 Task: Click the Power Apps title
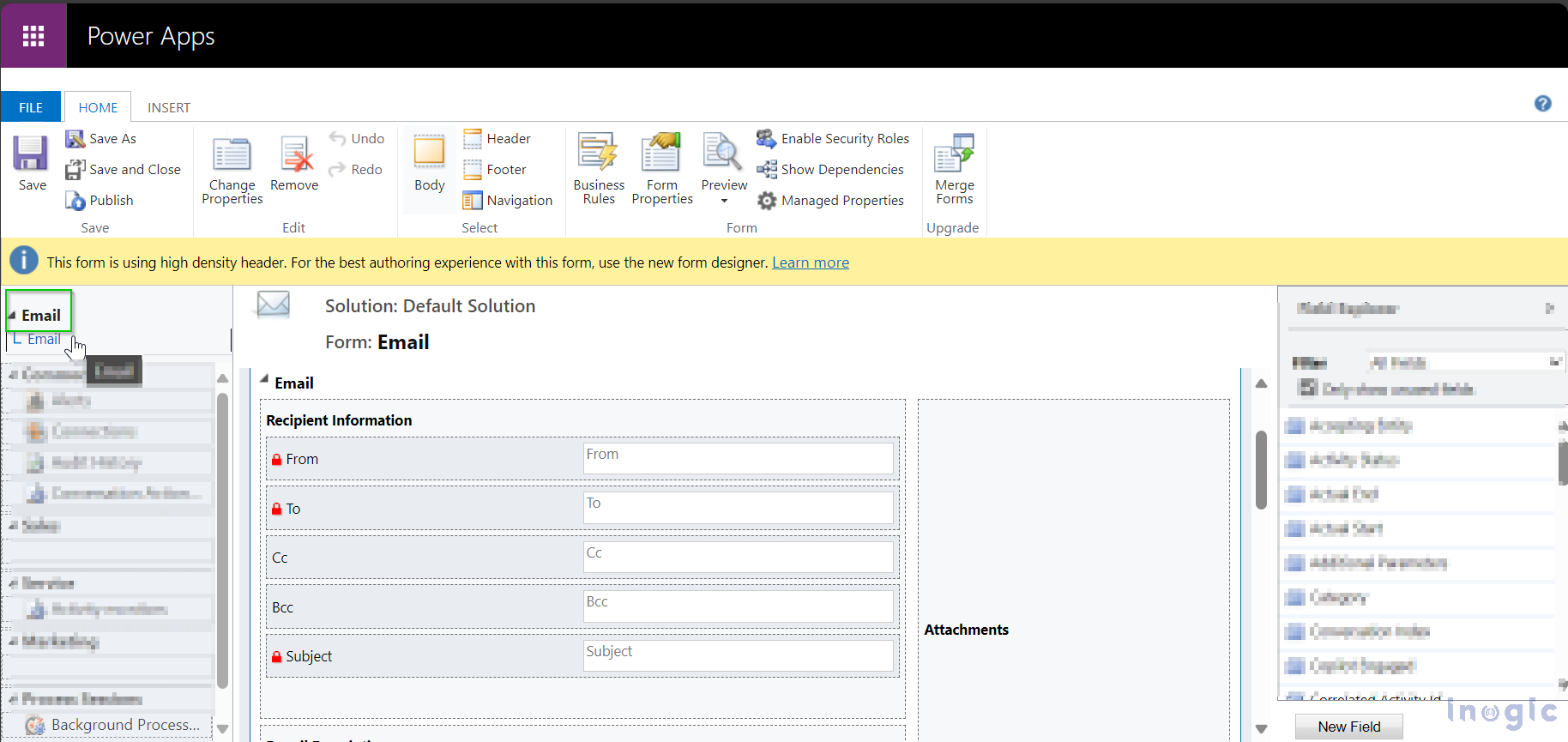point(151,36)
